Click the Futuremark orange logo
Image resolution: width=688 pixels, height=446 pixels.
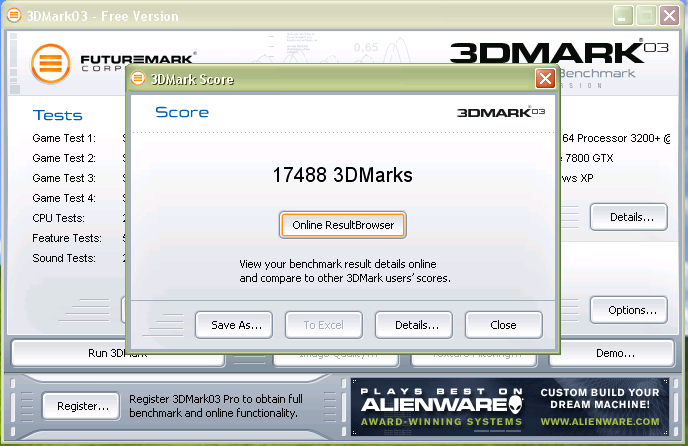pos(50,64)
